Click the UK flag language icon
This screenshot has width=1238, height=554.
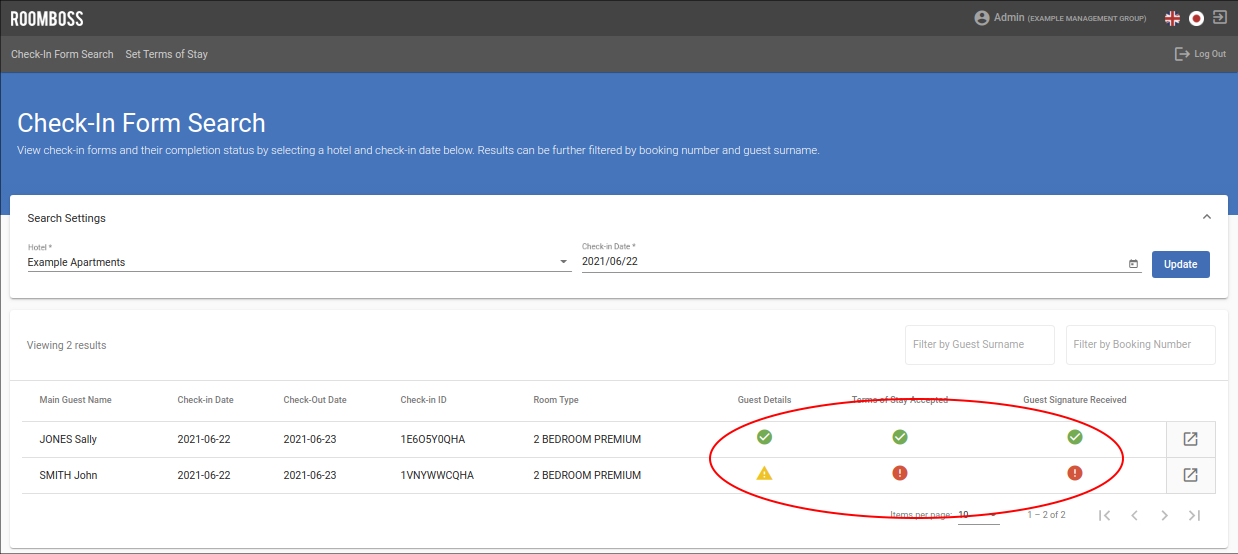[x=1172, y=18]
